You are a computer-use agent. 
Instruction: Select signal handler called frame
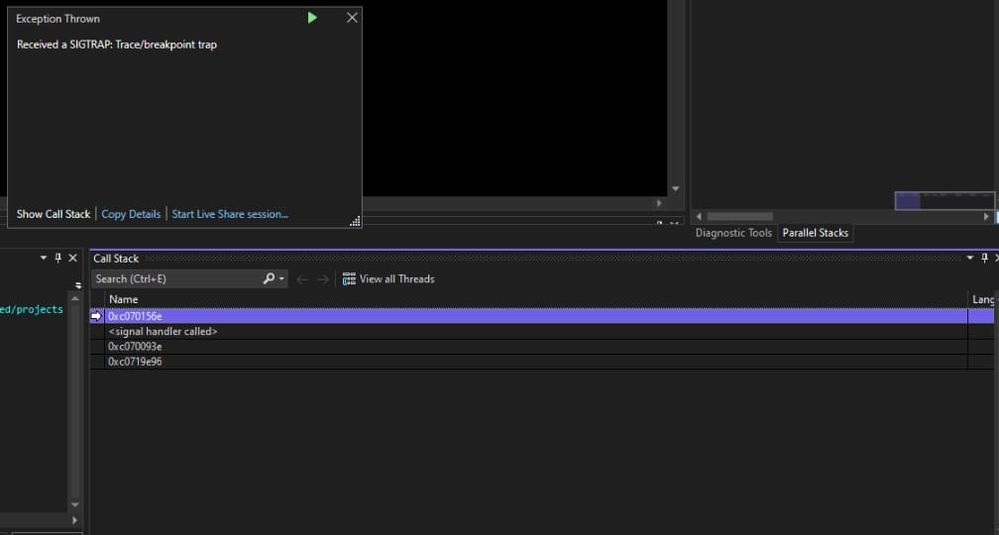pos(535,332)
